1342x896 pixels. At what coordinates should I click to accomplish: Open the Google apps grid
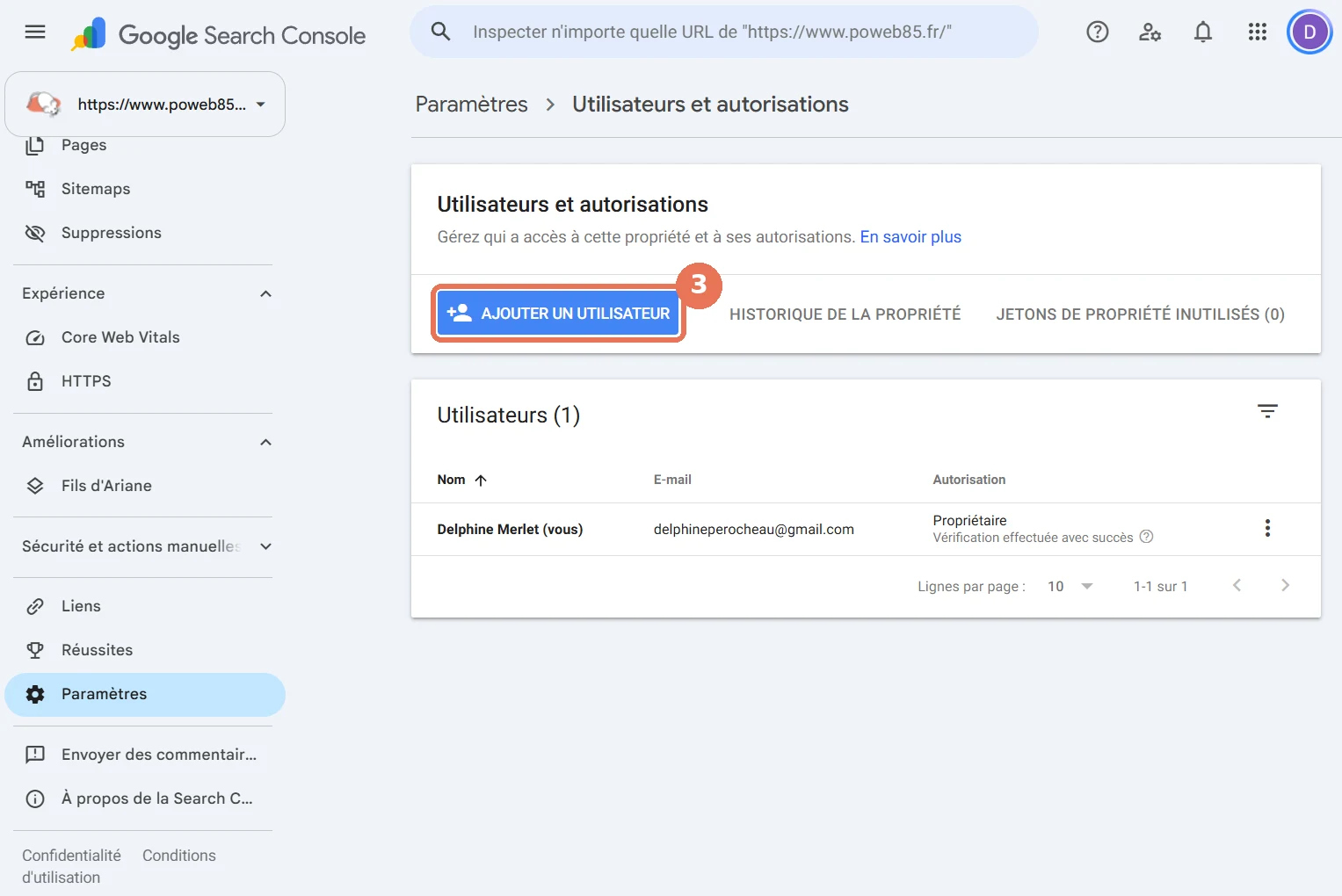click(1258, 33)
